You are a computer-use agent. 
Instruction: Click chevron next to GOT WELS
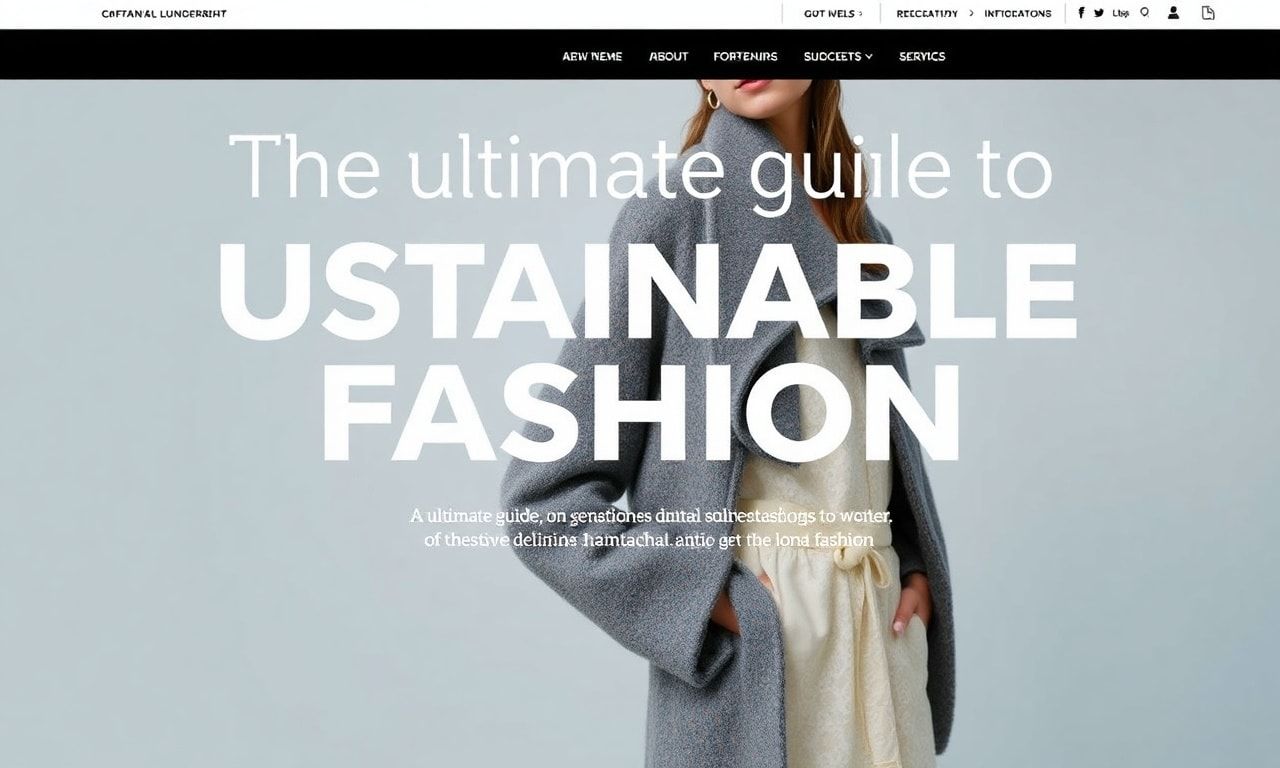(x=860, y=14)
